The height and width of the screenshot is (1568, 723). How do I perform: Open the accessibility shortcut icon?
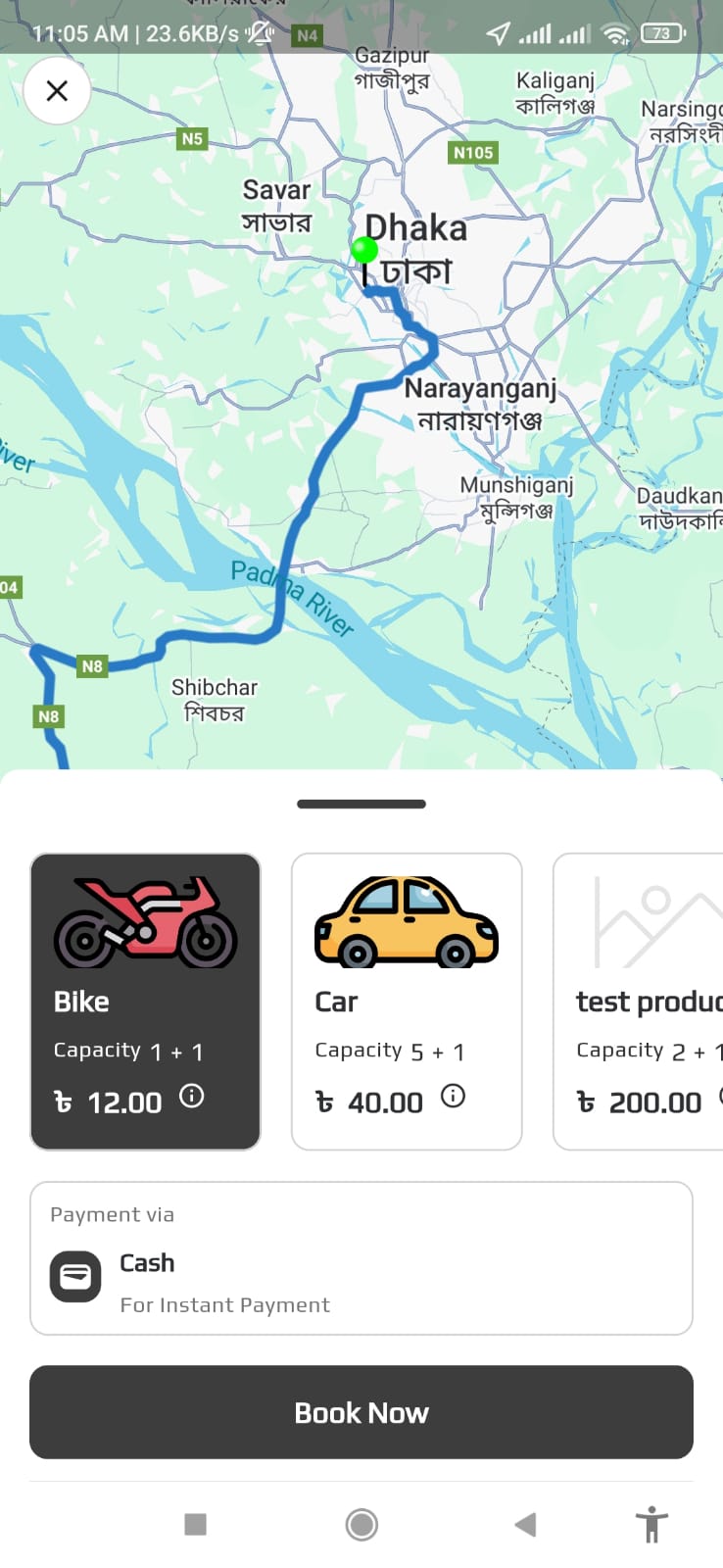(x=651, y=1525)
